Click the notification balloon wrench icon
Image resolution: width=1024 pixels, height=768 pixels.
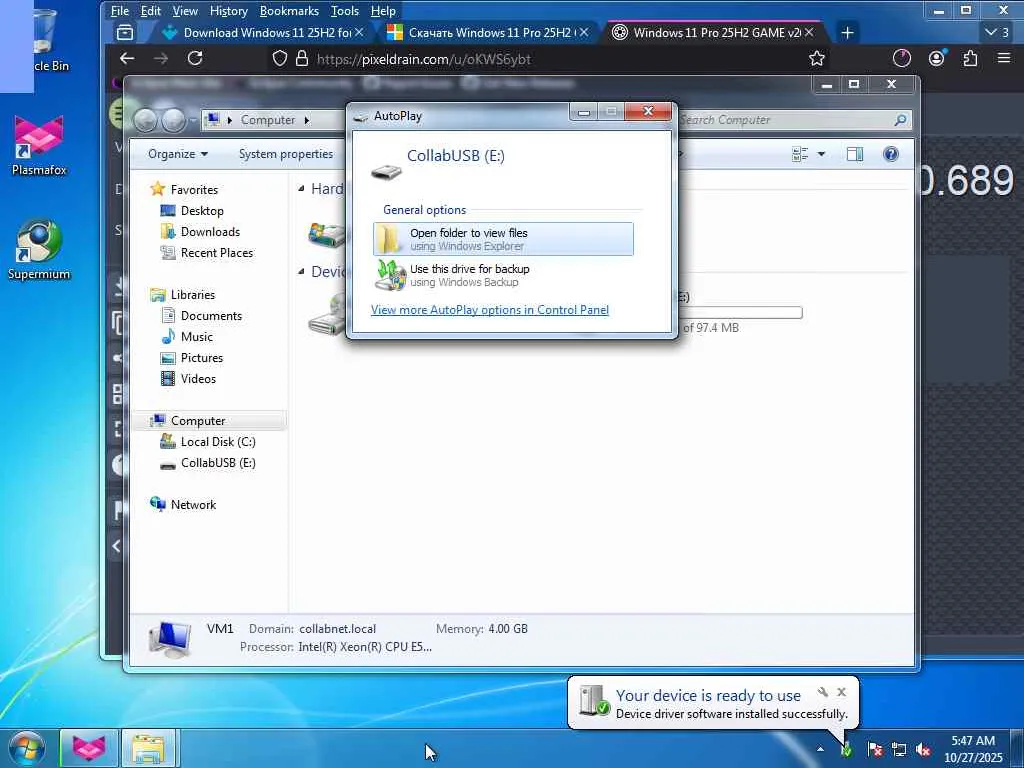(x=823, y=692)
